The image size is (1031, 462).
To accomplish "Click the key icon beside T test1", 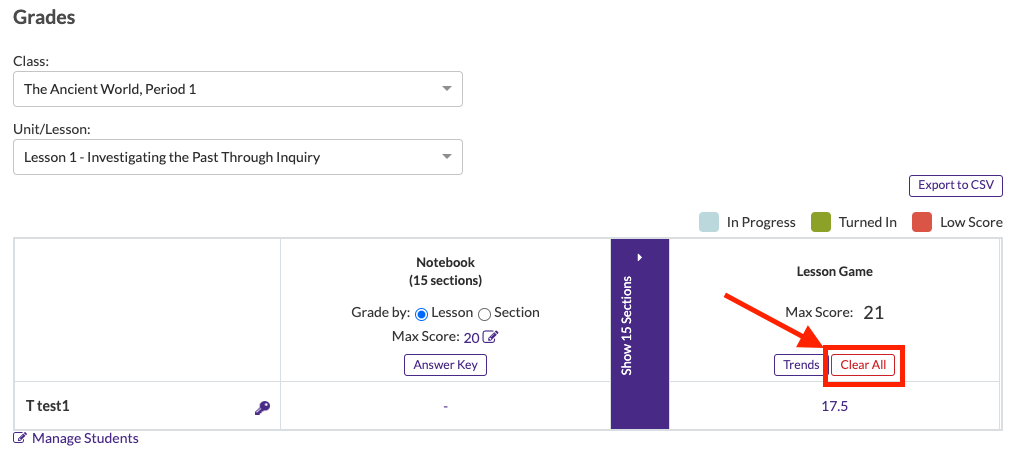I will coord(262,407).
